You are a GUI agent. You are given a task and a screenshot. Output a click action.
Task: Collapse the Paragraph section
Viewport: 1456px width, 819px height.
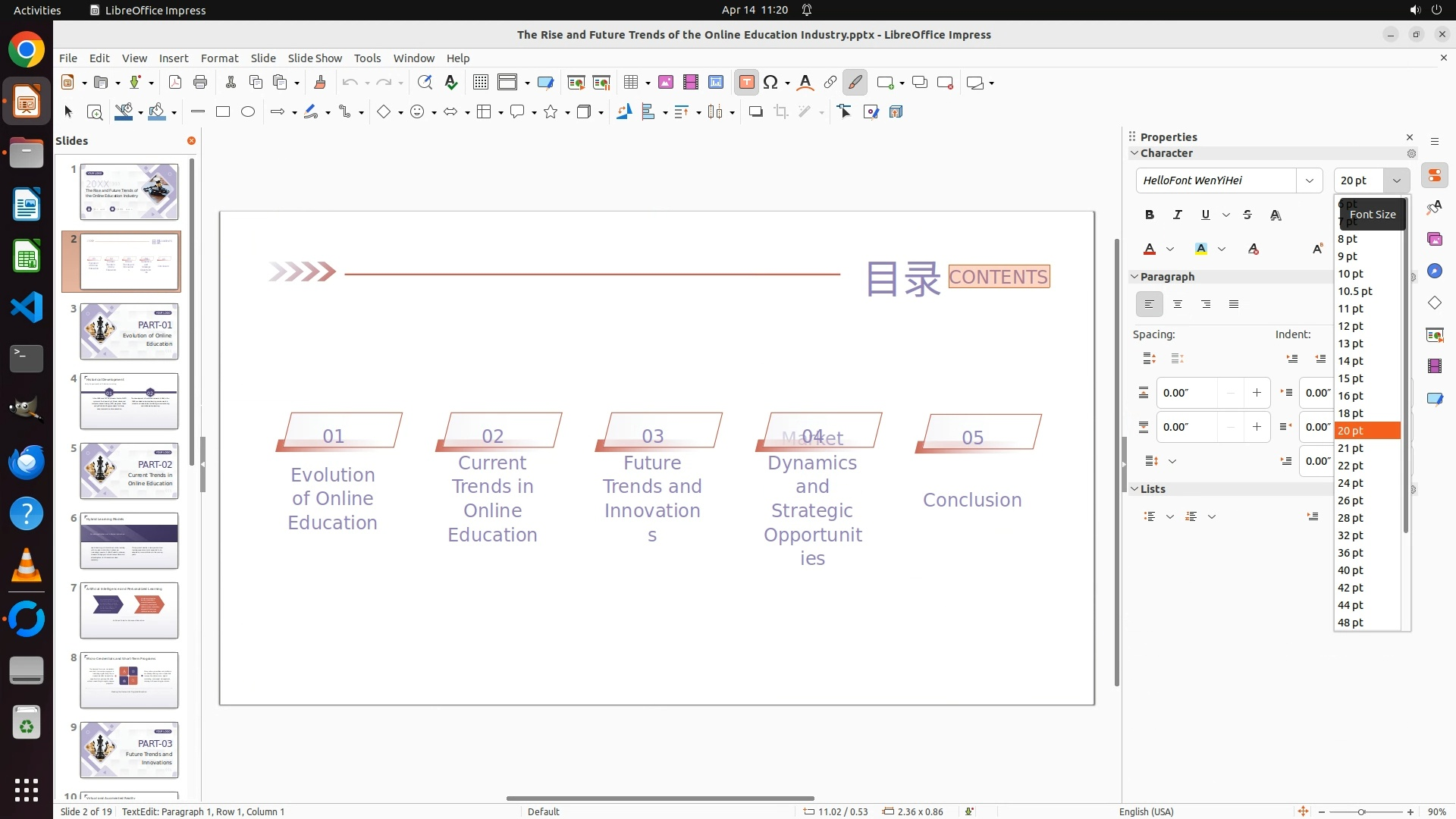[1134, 277]
